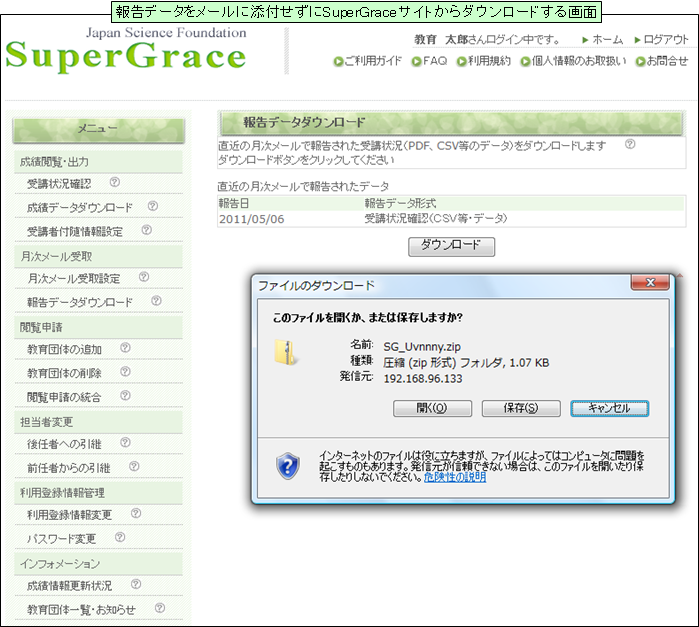Viewport: 699px width, 627px height.
Task: Select 受講者付随情報設定 in the sidebar
Action: click(x=75, y=231)
